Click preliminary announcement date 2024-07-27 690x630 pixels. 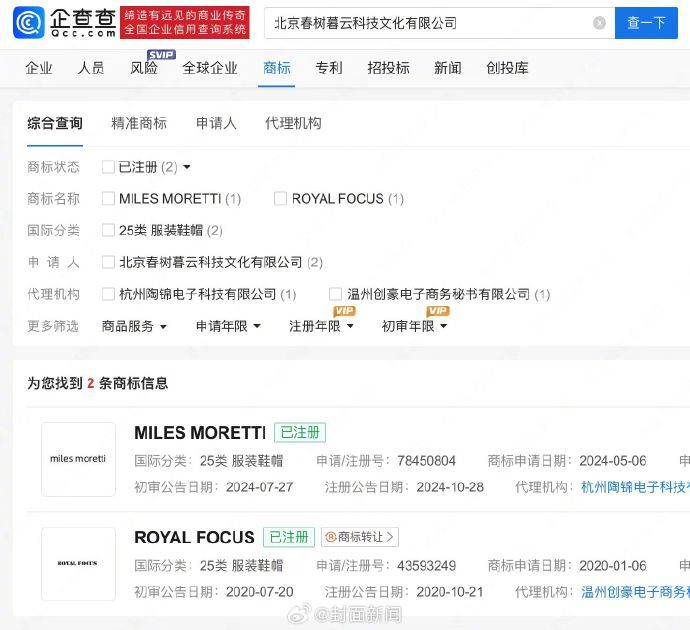tap(259, 487)
